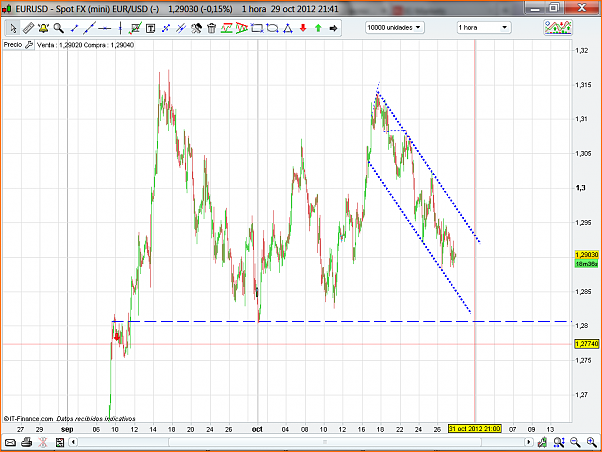
Task: Select the parallel channel lines tool
Action: [x=181, y=28]
